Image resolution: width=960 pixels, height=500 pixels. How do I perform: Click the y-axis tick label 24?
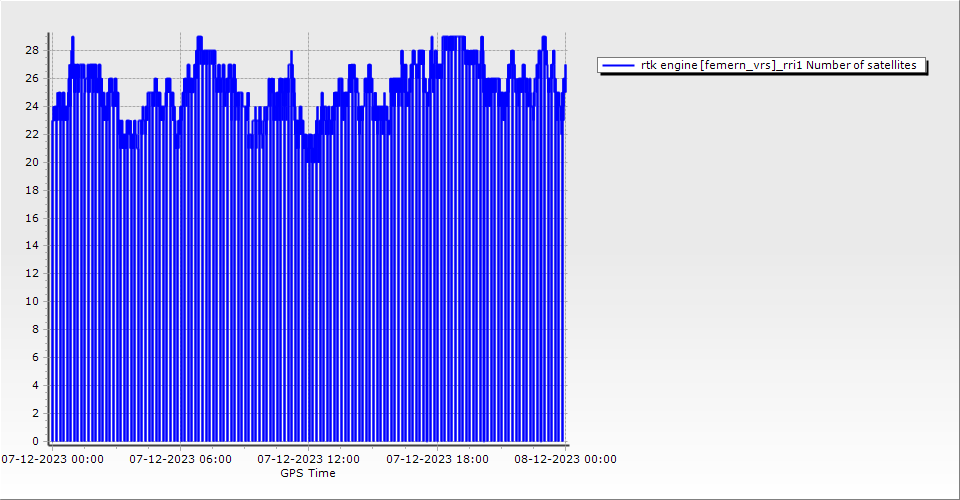pos(32,106)
